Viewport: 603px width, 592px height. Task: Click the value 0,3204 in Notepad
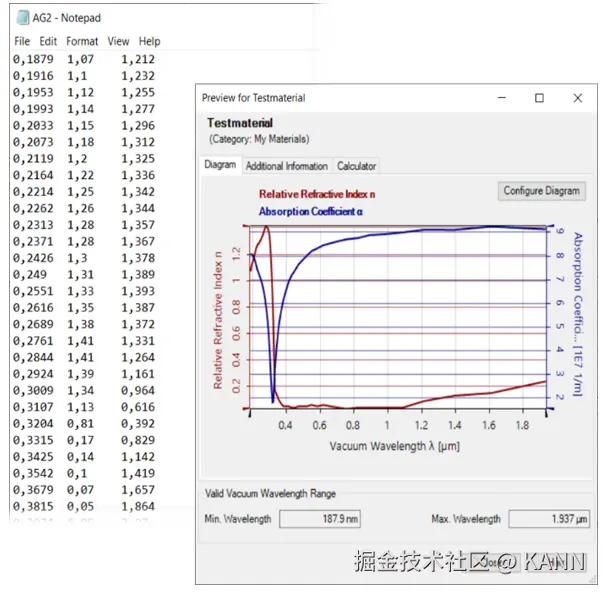coord(33,424)
